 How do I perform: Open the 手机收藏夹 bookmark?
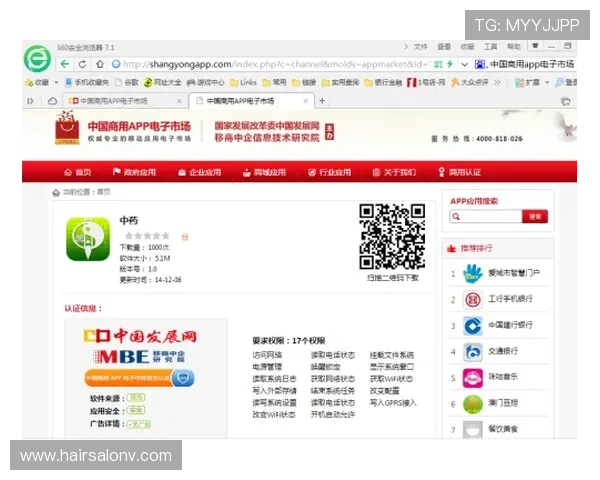(x=86, y=82)
